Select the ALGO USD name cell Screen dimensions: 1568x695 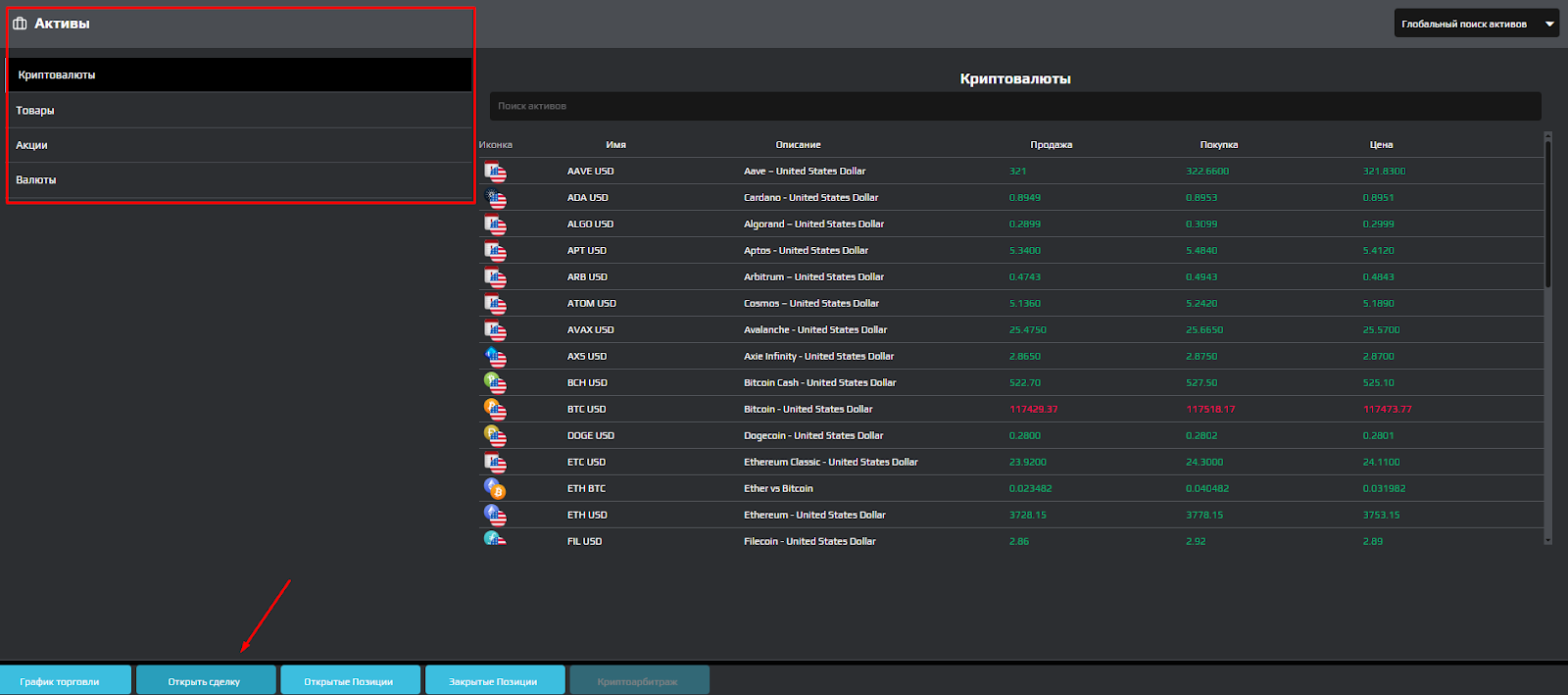pyautogui.click(x=590, y=224)
